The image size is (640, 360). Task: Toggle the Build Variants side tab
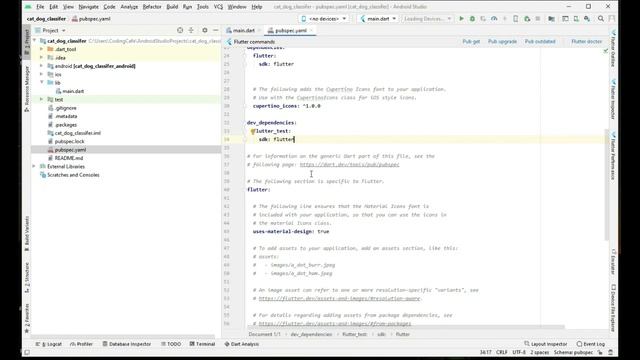[x=27, y=233]
